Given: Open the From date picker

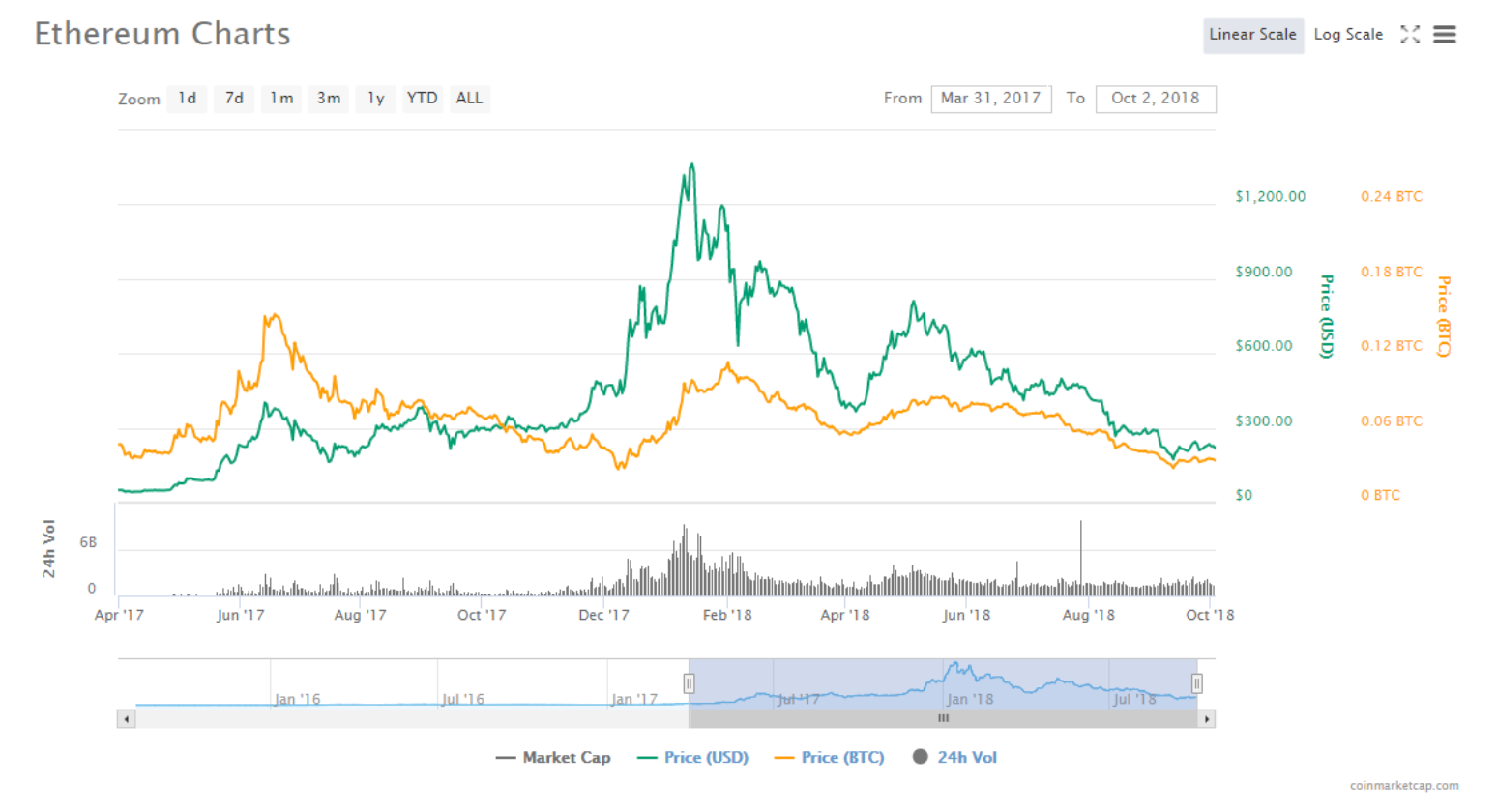Looking at the screenshot, I should point(990,98).
